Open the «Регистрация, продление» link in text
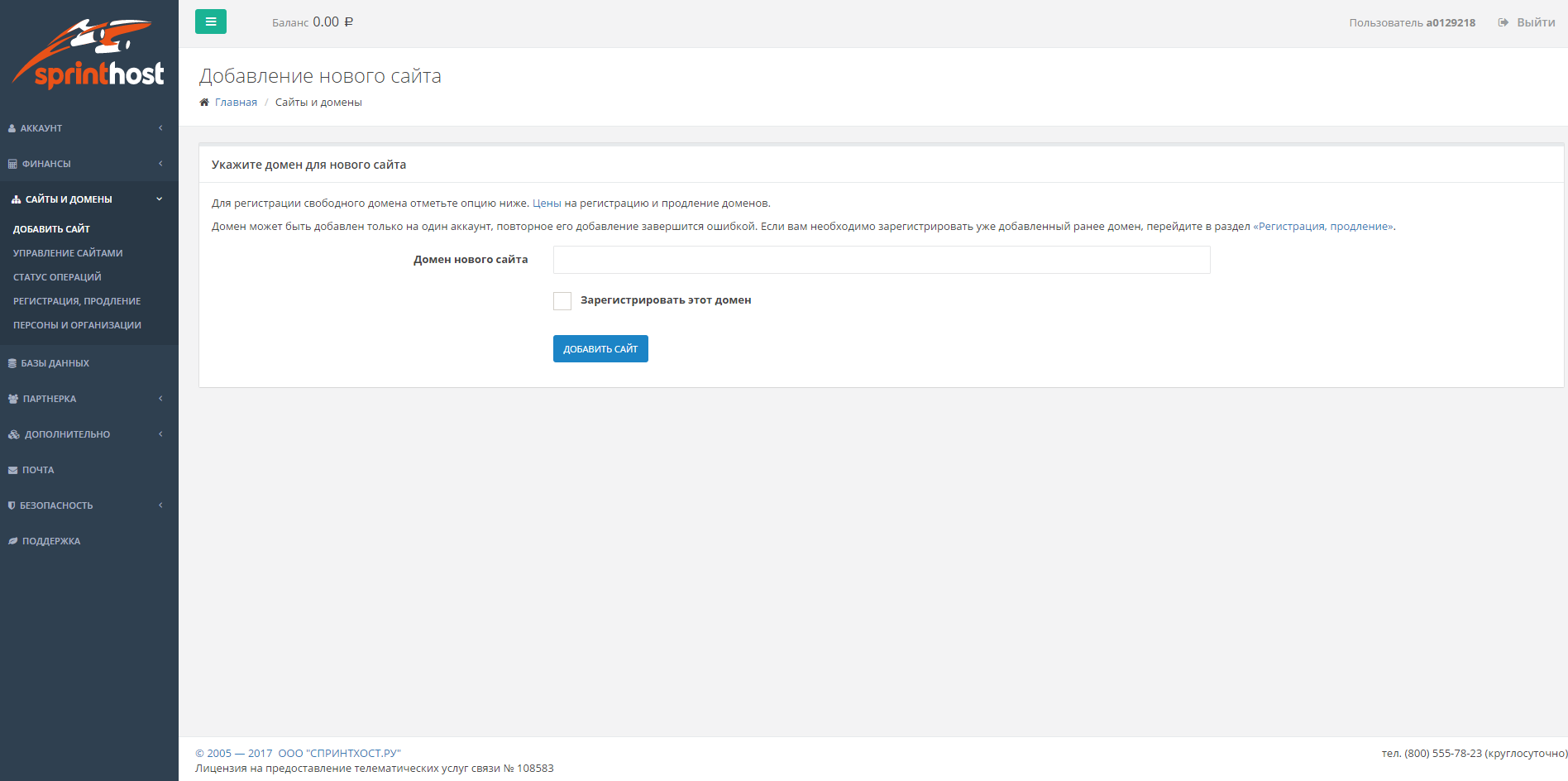Screen dimensions: 1568x781 1323,227
